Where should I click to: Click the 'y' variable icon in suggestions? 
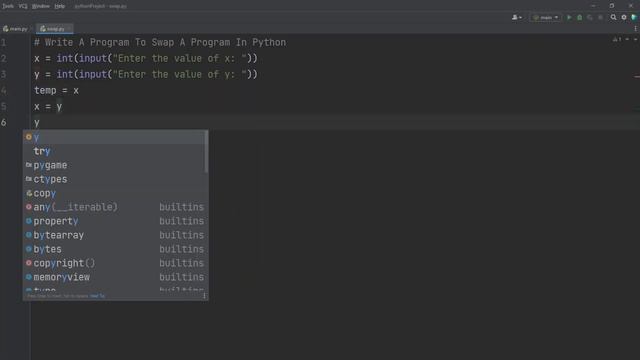[29, 137]
